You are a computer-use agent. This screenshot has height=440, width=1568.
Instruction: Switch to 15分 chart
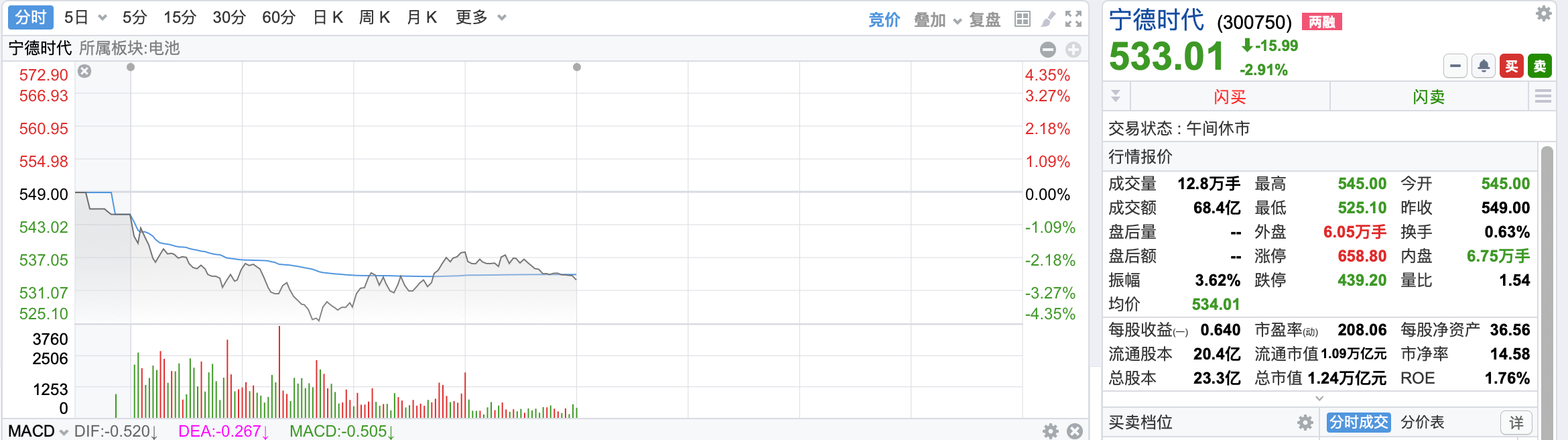coord(180,17)
